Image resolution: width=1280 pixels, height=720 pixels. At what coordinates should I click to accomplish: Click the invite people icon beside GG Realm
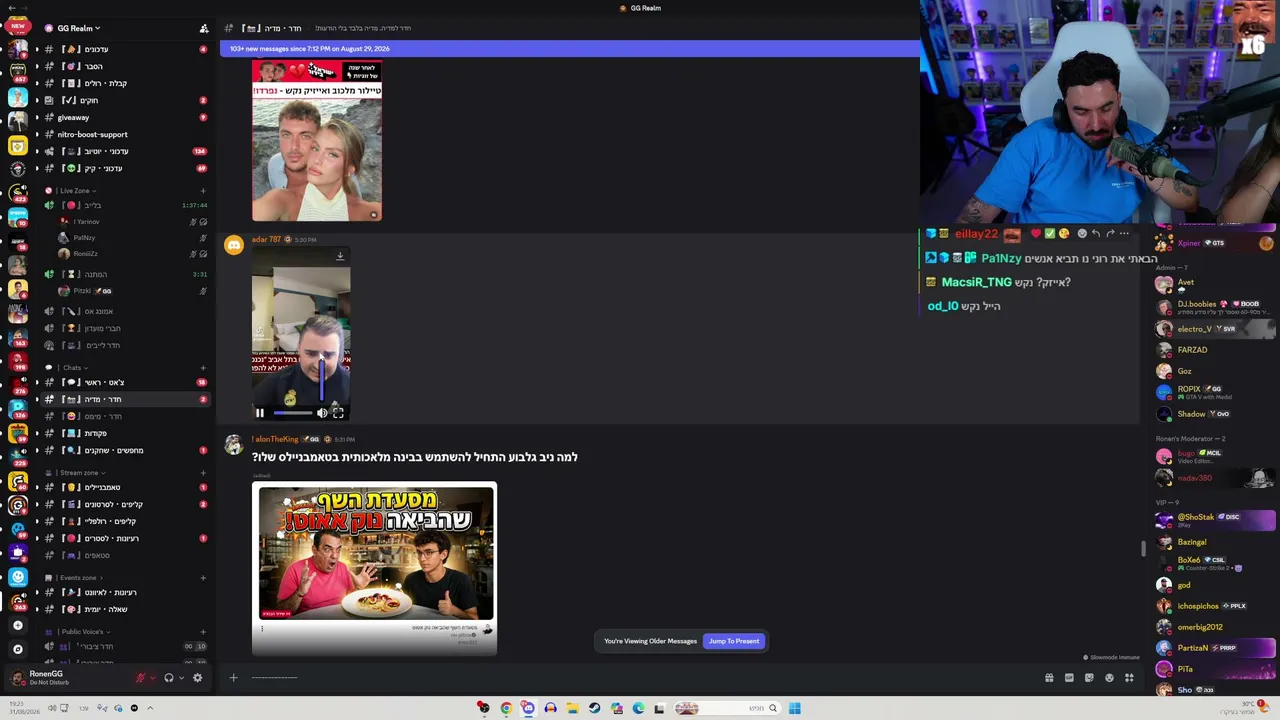point(204,28)
